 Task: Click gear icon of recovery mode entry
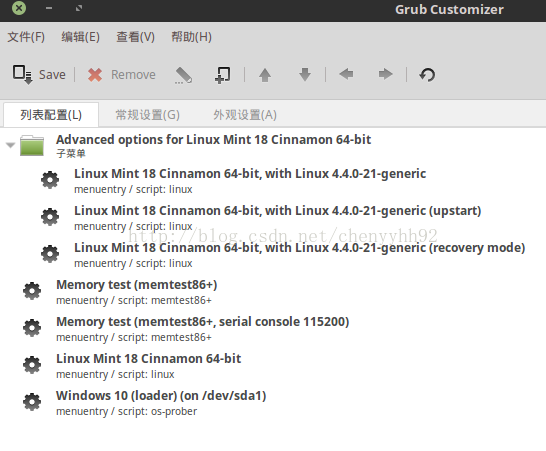coord(50,254)
